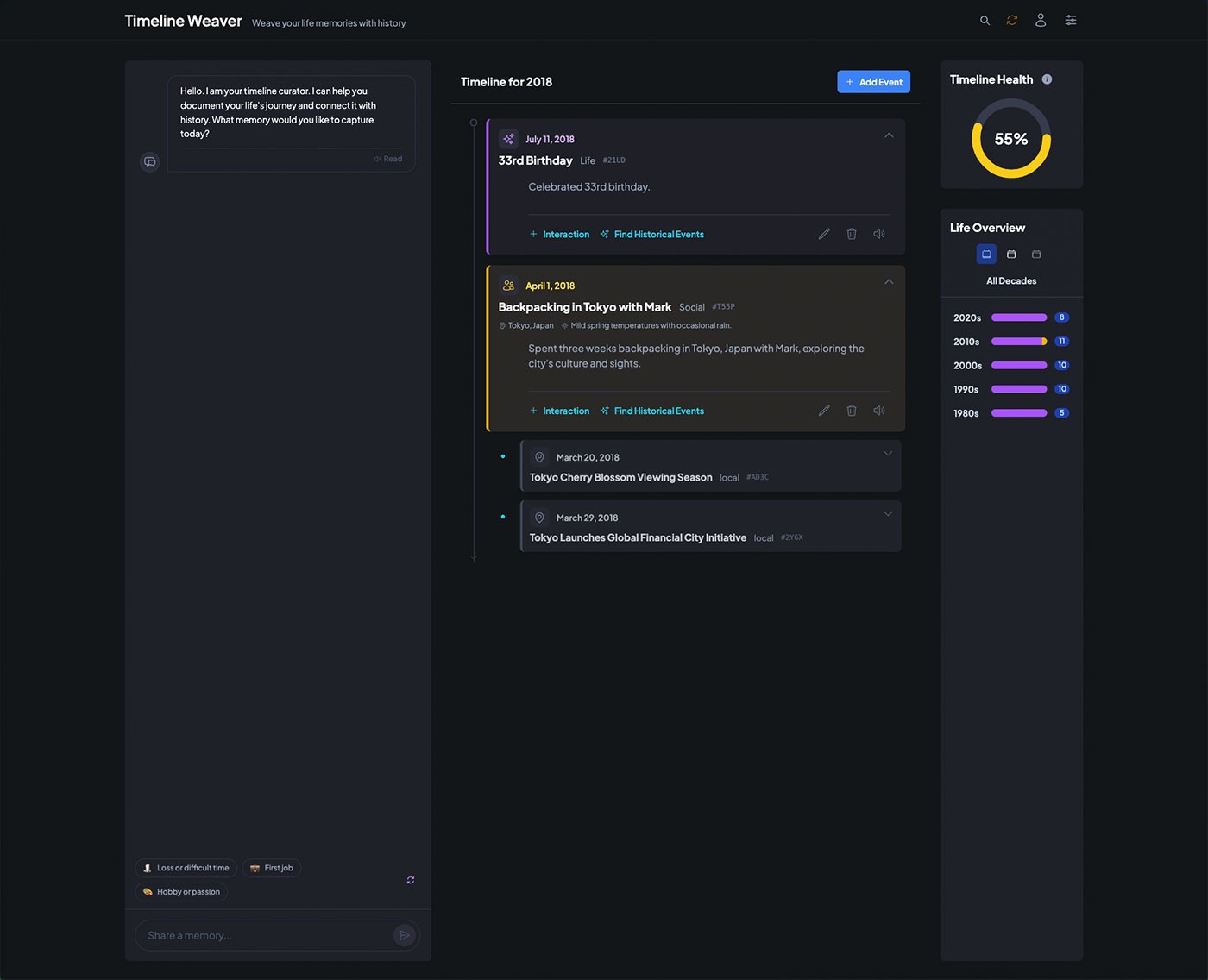Viewport: 1208px width, 980px height.
Task: Open the search tool
Action: click(985, 20)
